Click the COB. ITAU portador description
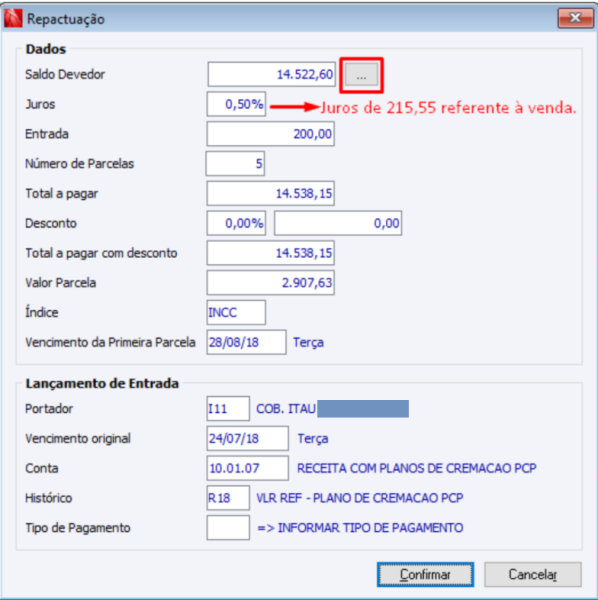The image size is (598, 600). pyautogui.click(x=286, y=409)
